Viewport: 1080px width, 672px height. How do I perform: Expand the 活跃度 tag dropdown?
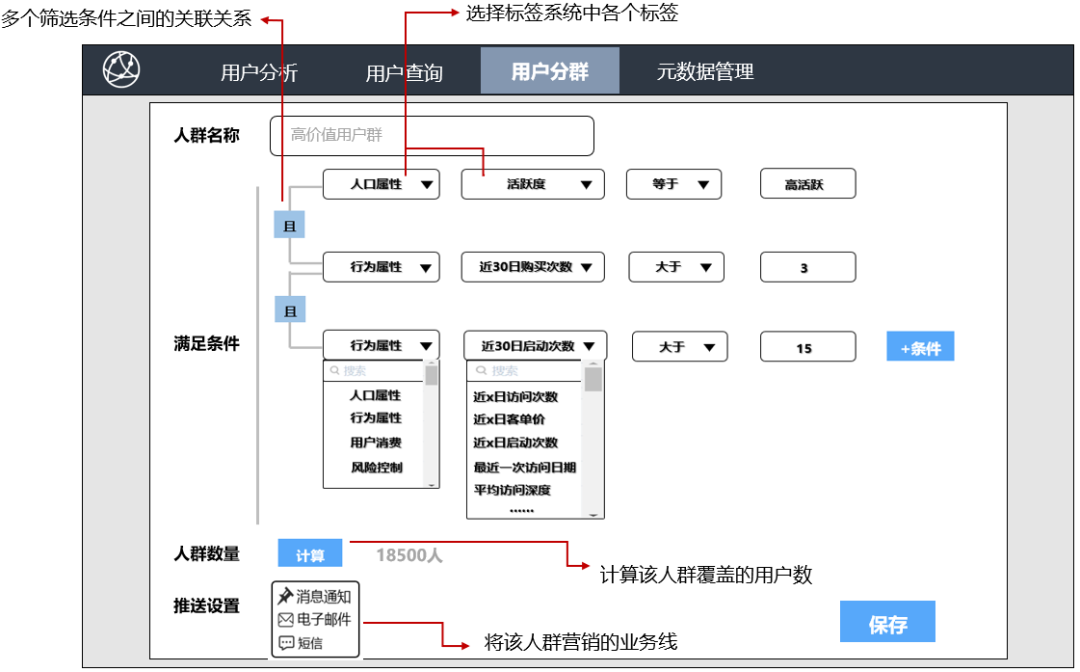532,185
